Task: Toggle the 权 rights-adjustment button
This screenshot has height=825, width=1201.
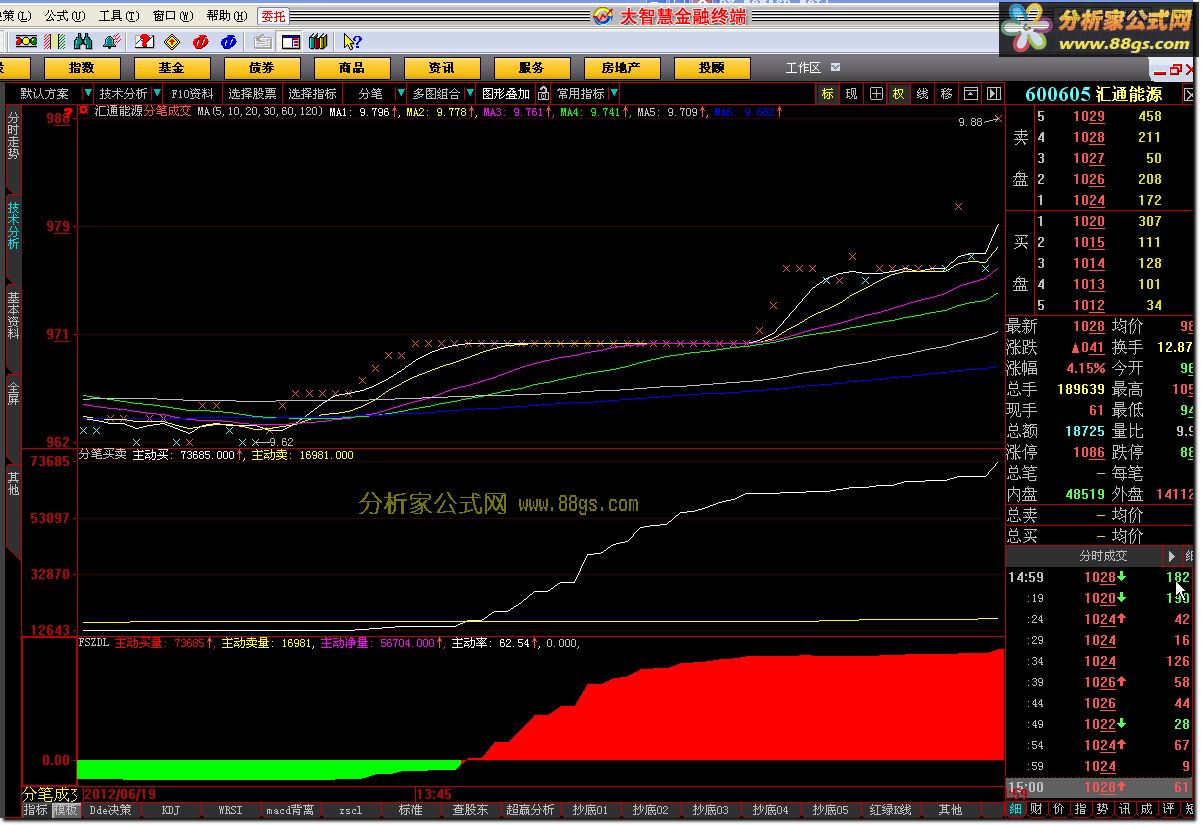Action: coord(898,93)
